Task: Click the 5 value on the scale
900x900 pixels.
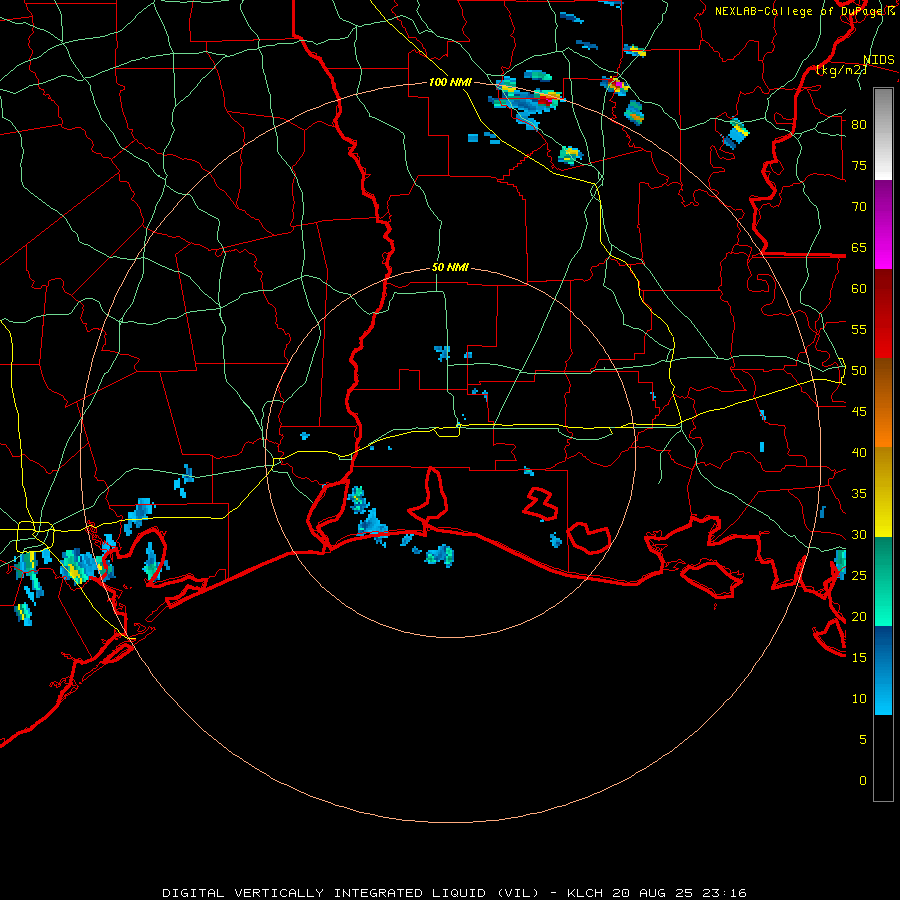Action: click(863, 739)
